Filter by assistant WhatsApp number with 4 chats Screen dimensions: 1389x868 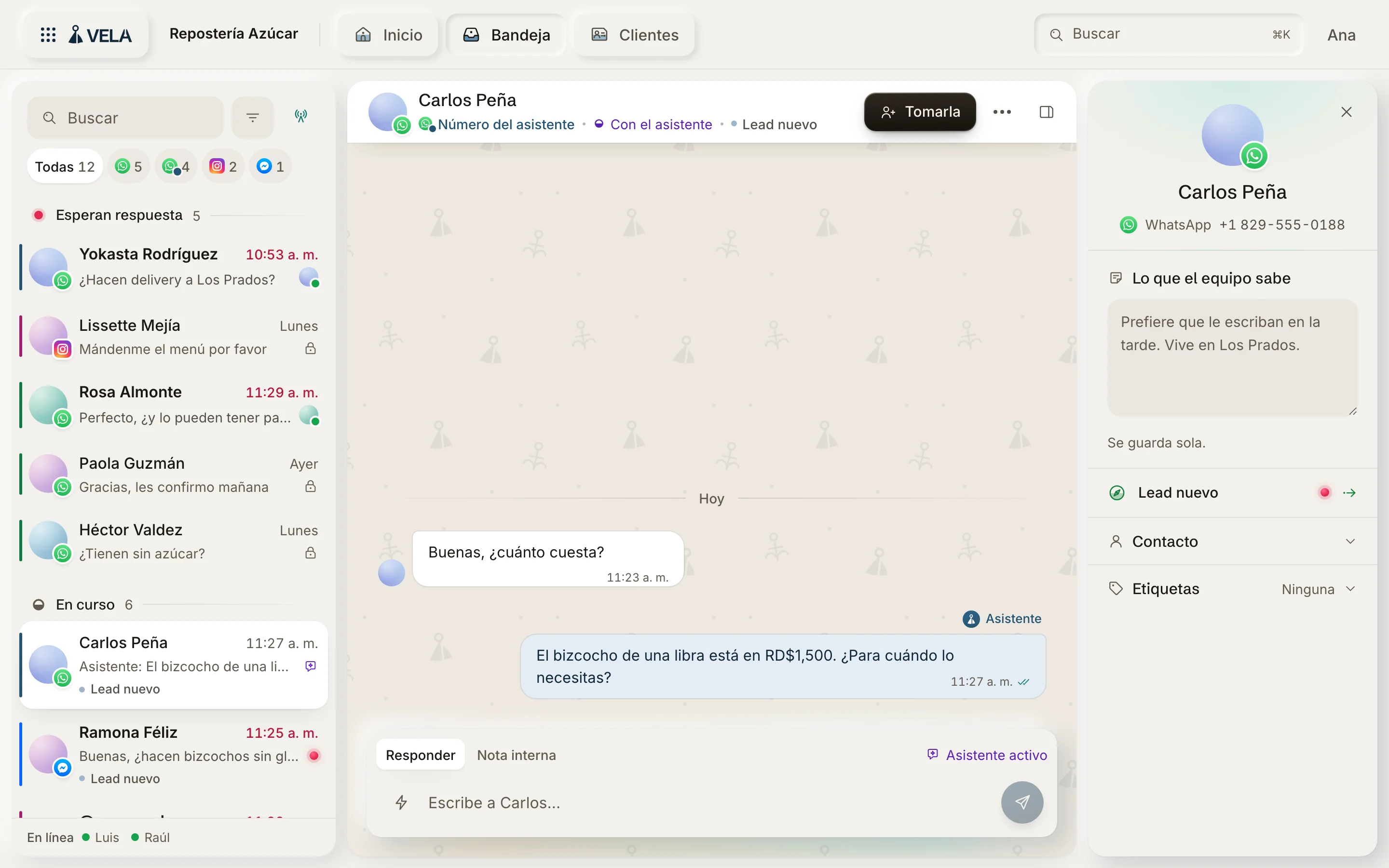coord(176,166)
